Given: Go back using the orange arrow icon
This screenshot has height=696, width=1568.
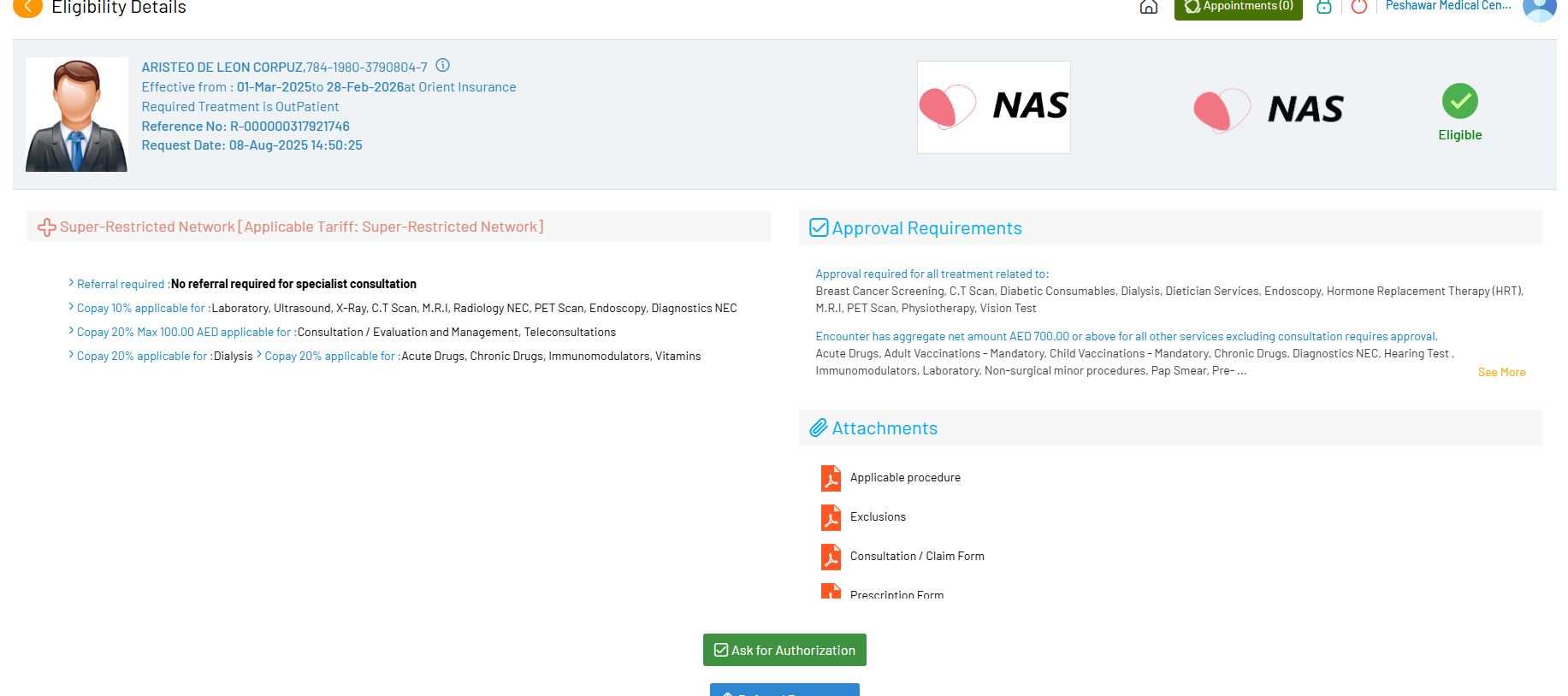Looking at the screenshot, I should tap(27, 7).
